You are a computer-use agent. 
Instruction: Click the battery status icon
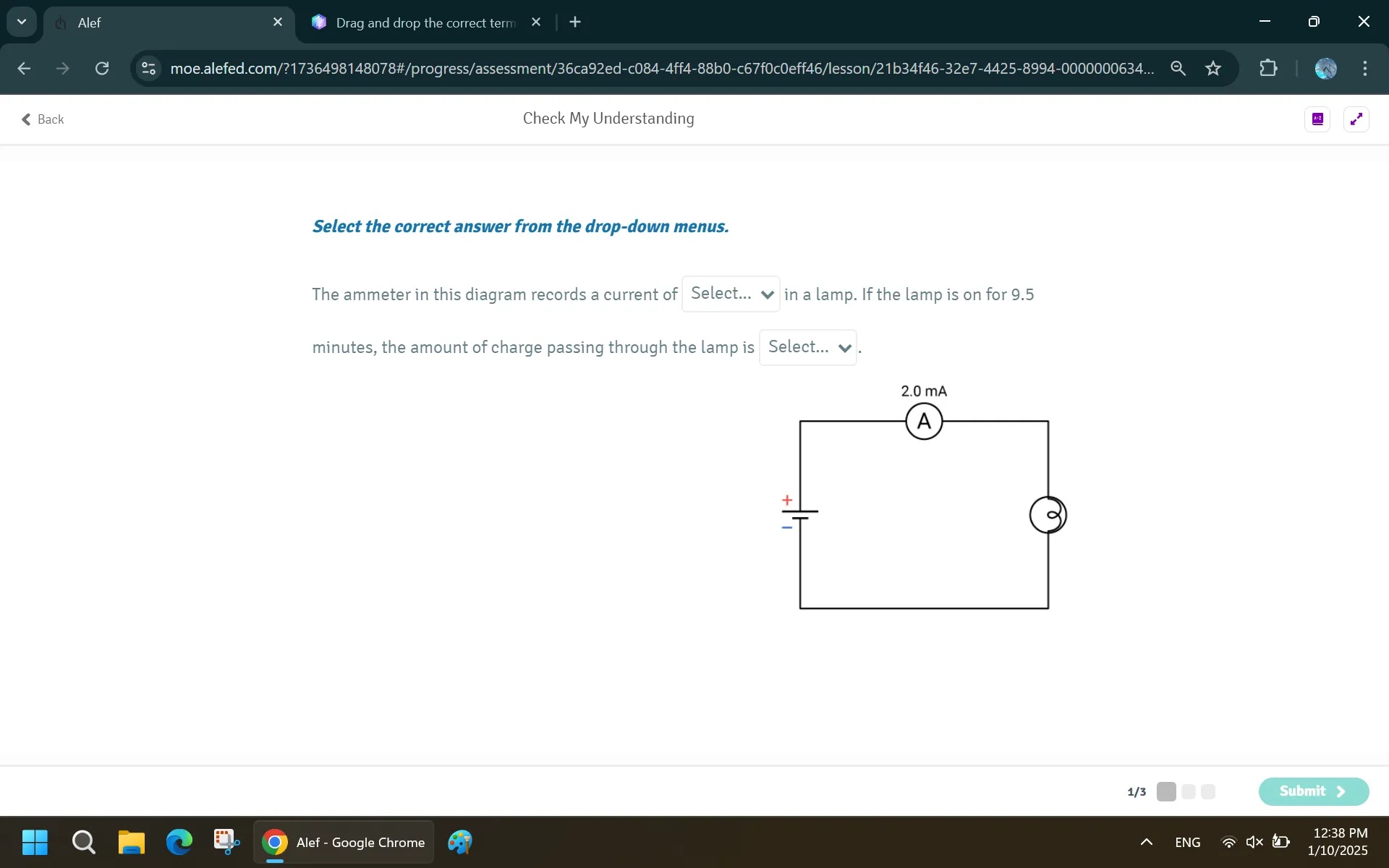(1281, 841)
